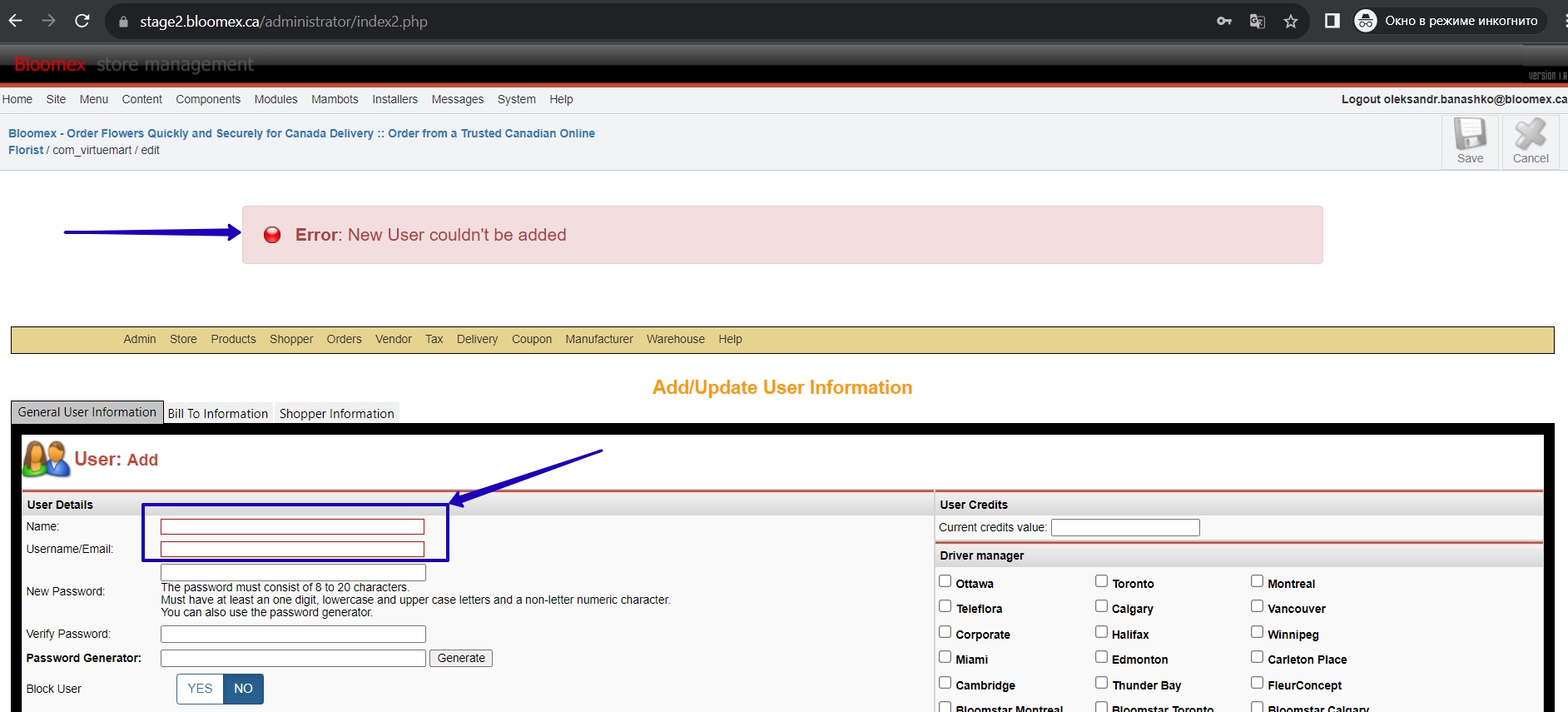Open the System top menu
The height and width of the screenshot is (712, 1568).
tap(517, 99)
